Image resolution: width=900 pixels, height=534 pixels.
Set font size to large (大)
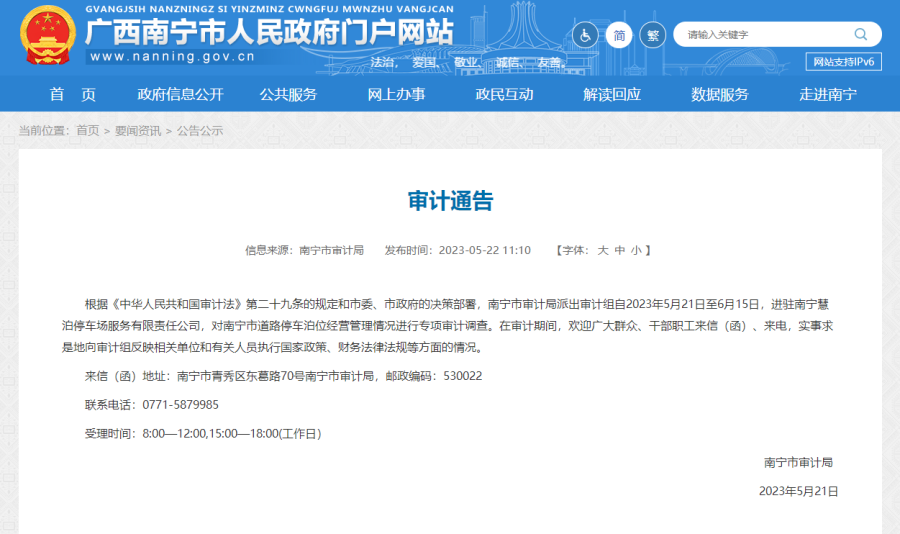[x=603, y=250]
